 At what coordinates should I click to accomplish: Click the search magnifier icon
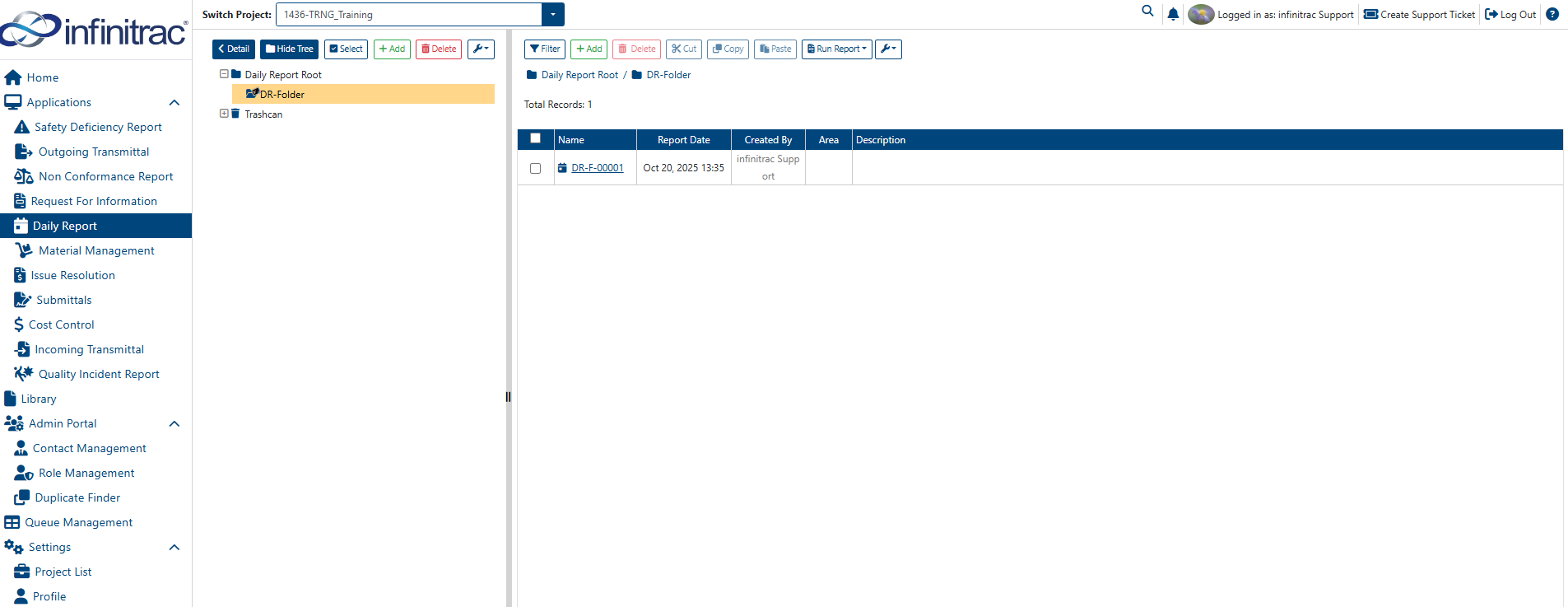[x=1147, y=12]
